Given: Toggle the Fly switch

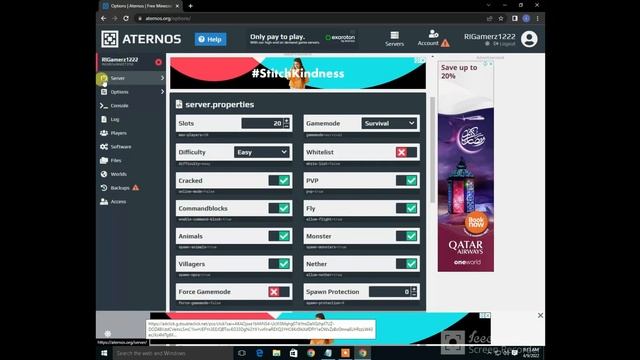Looking at the screenshot, I should click(406, 208).
